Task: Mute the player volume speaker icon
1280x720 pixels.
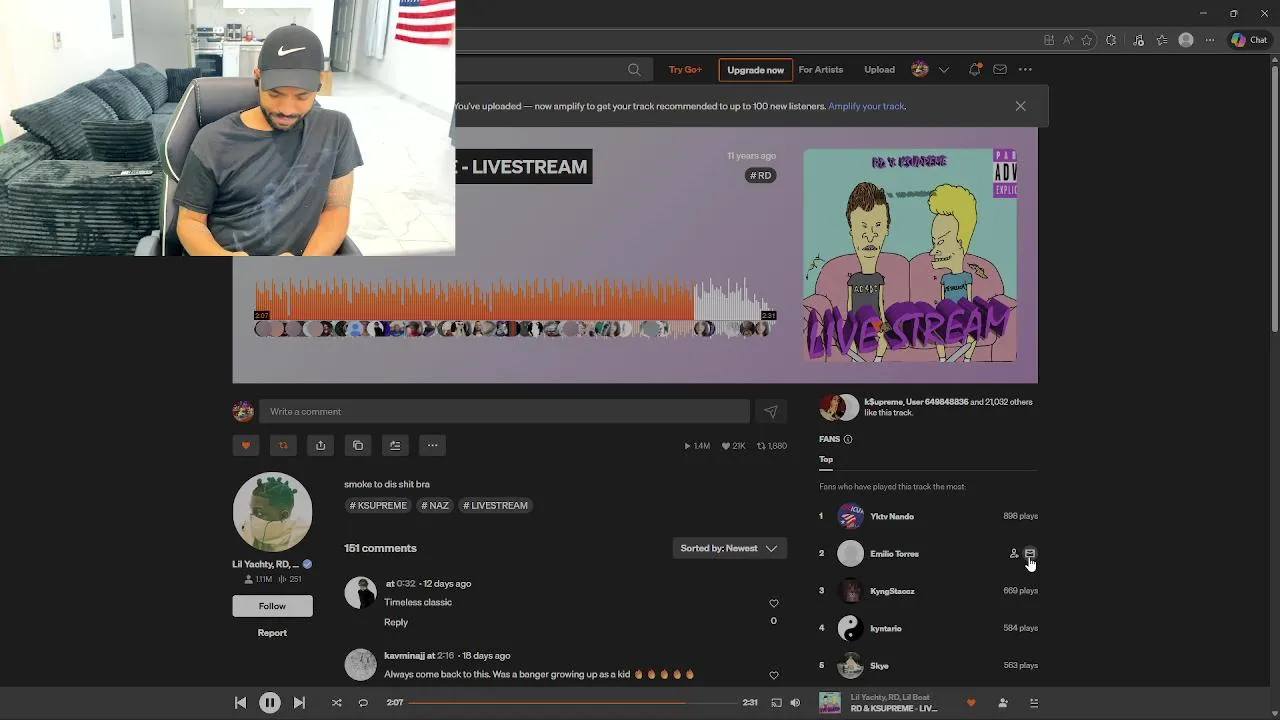Action: pyautogui.click(x=795, y=703)
